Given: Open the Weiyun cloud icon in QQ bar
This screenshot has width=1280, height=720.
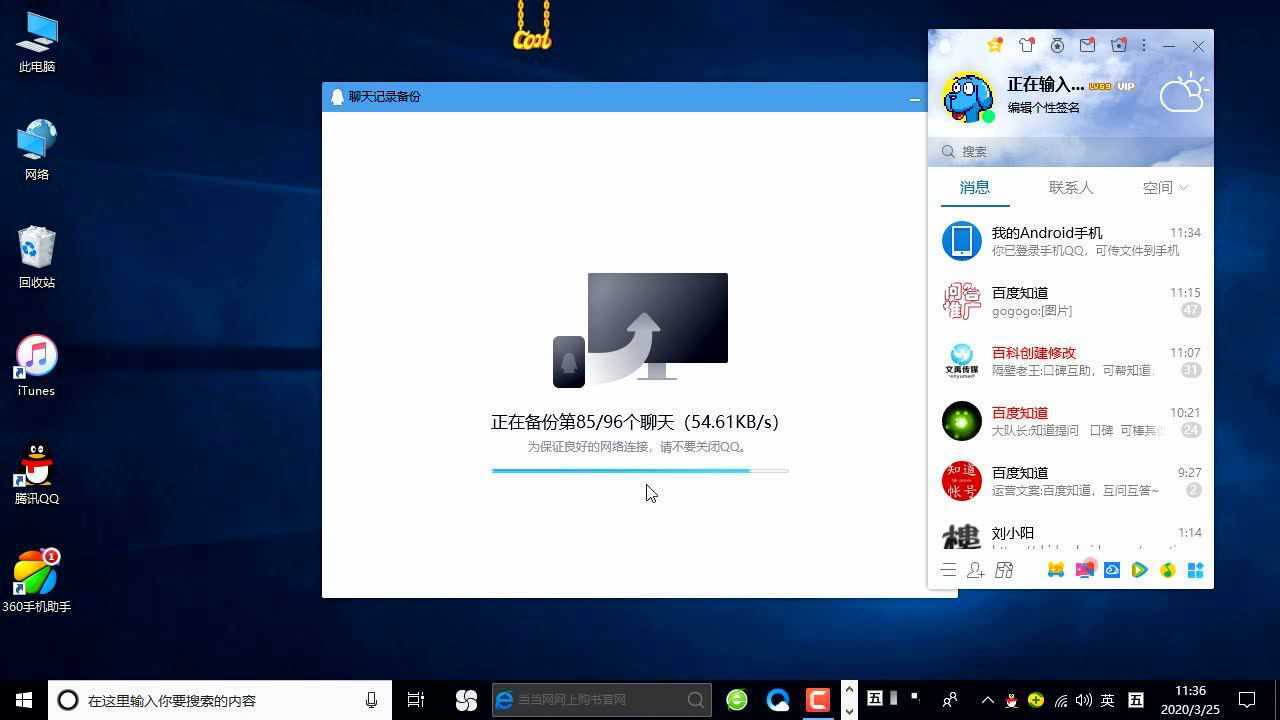Looking at the screenshot, I should point(1111,570).
